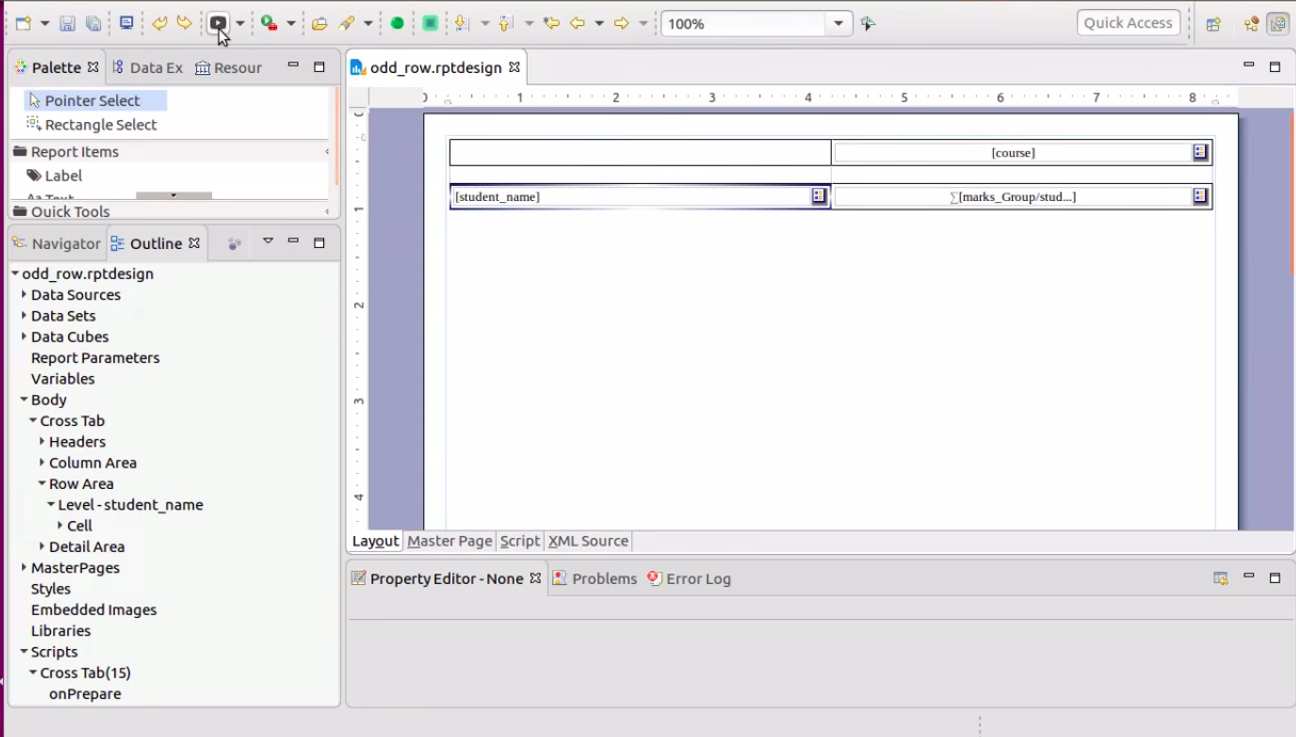1296x737 pixels.
Task: Expand the Data Sources tree node
Action: coord(24,295)
